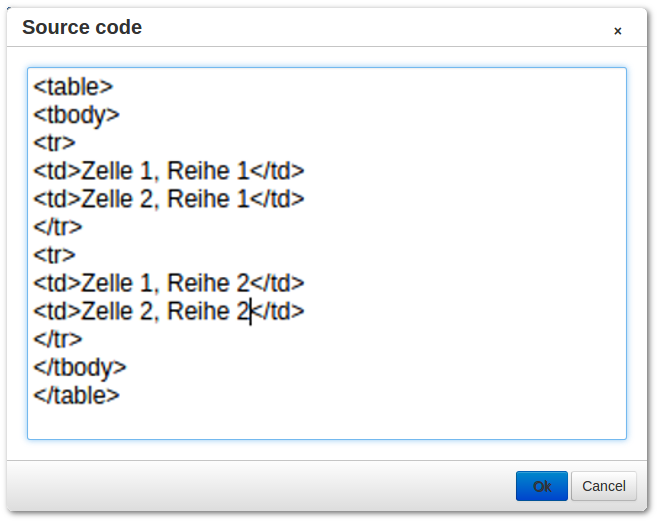
Task: Click the closing td after Zelle 1, Reihe 1
Action: (278, 171)
